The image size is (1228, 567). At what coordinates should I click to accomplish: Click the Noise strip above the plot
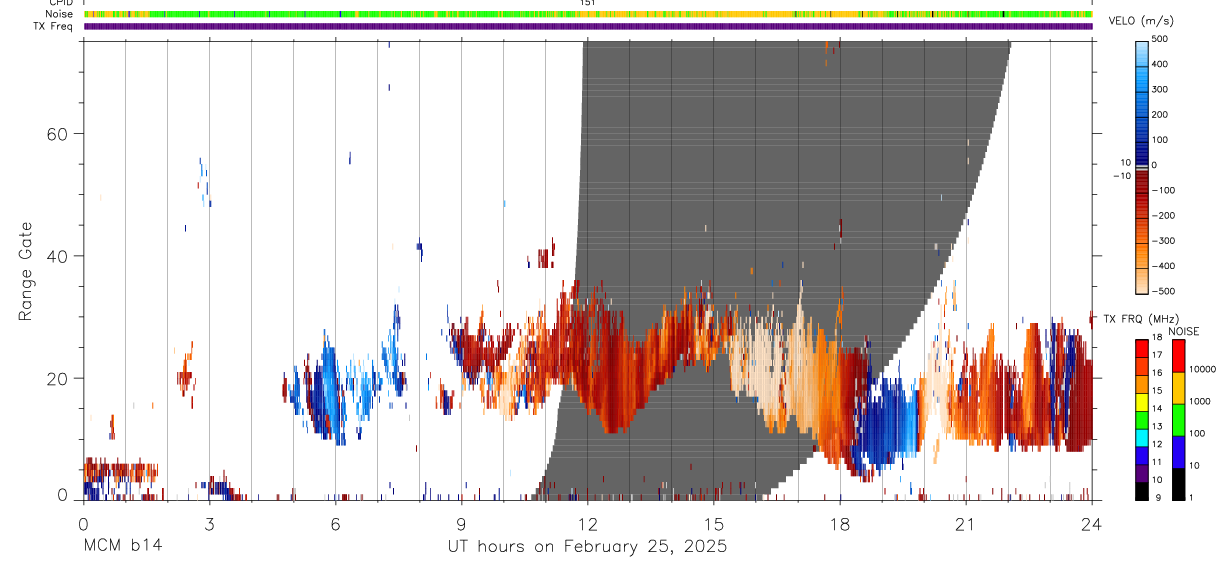tap(588, 14)
